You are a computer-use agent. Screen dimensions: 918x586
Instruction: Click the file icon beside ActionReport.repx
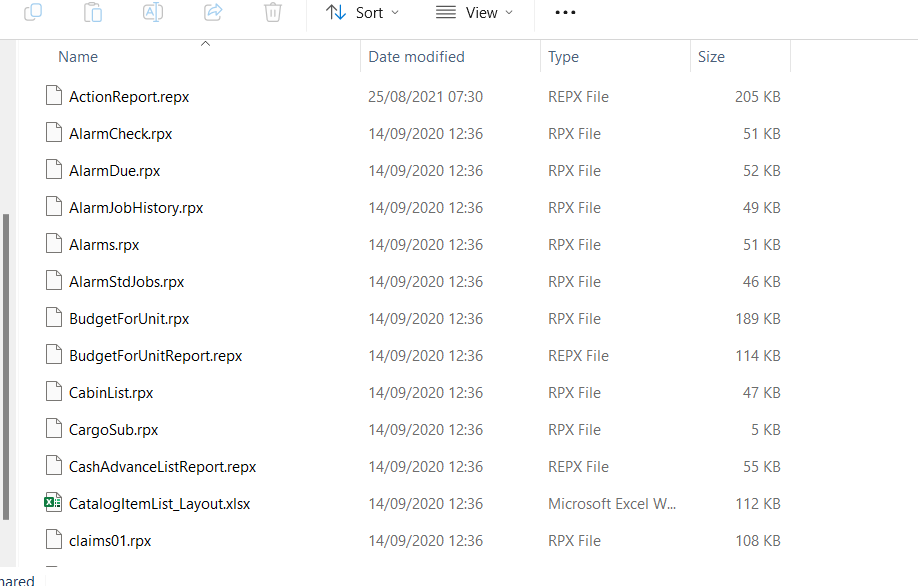[53, 96]
